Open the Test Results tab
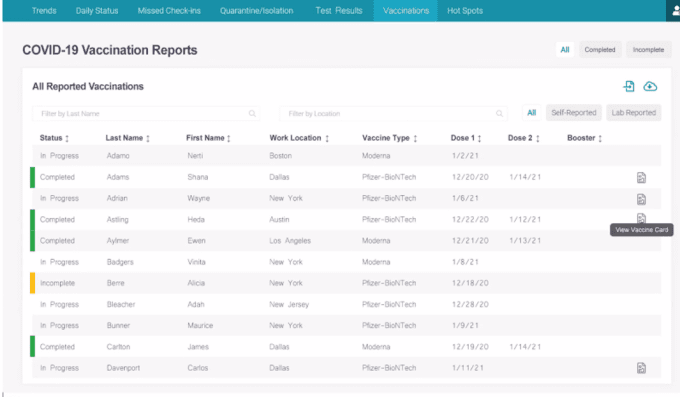The width and height of the screenshot is (680, 397). pos(339,10)
